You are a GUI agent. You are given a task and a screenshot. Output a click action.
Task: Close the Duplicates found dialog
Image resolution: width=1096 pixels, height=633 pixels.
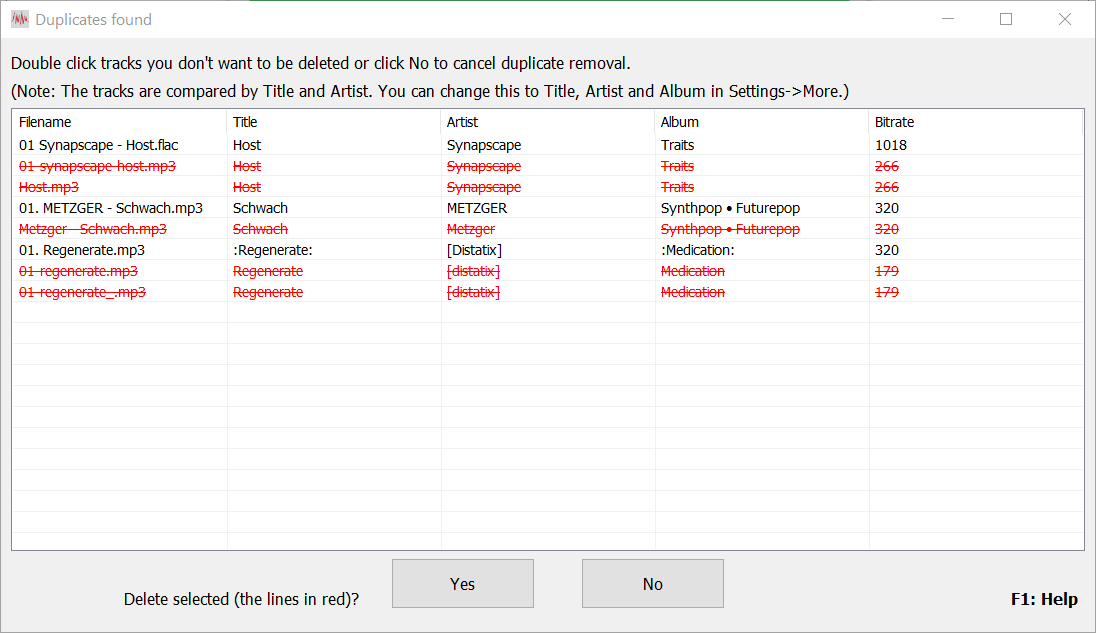(1065, 19)
